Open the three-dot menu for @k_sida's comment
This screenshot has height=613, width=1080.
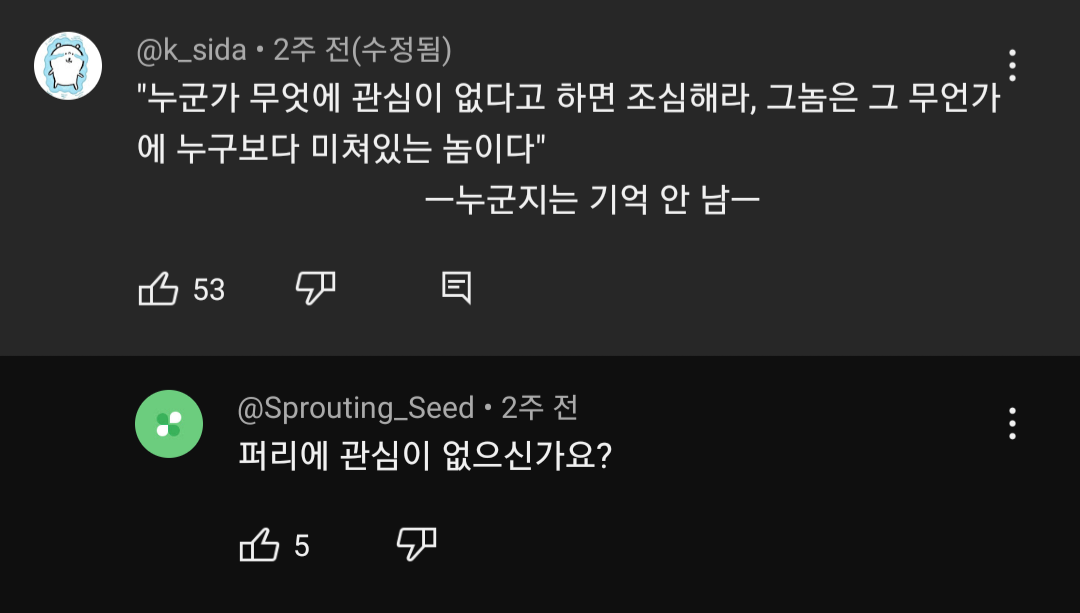click(x=1012, y=65)
